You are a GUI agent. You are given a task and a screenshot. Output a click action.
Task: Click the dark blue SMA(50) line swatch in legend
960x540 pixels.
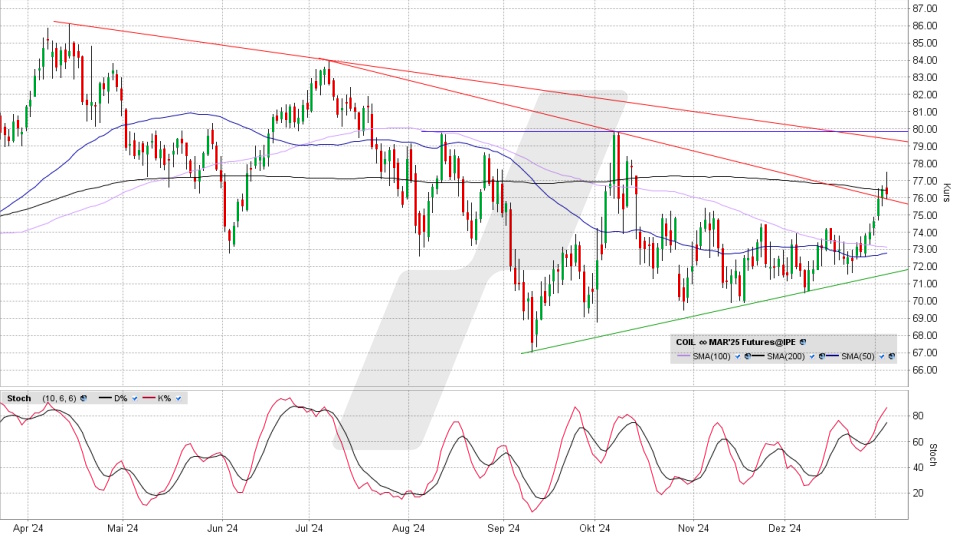[x=833, y=356]
